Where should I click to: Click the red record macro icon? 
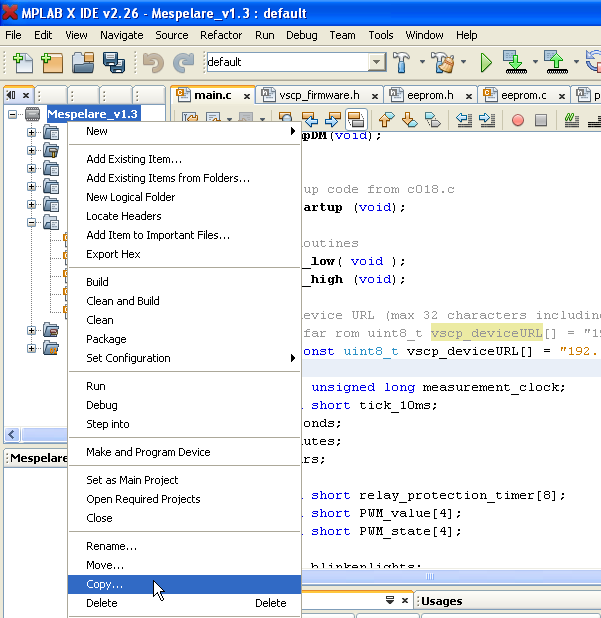518,120
